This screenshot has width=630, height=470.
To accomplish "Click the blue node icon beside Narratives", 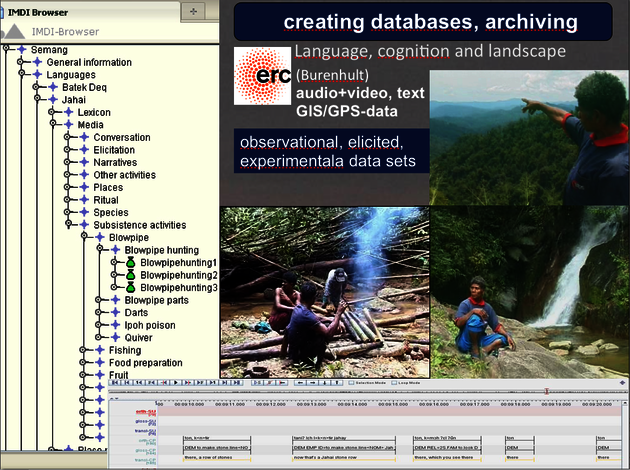I will click(84, 162).
